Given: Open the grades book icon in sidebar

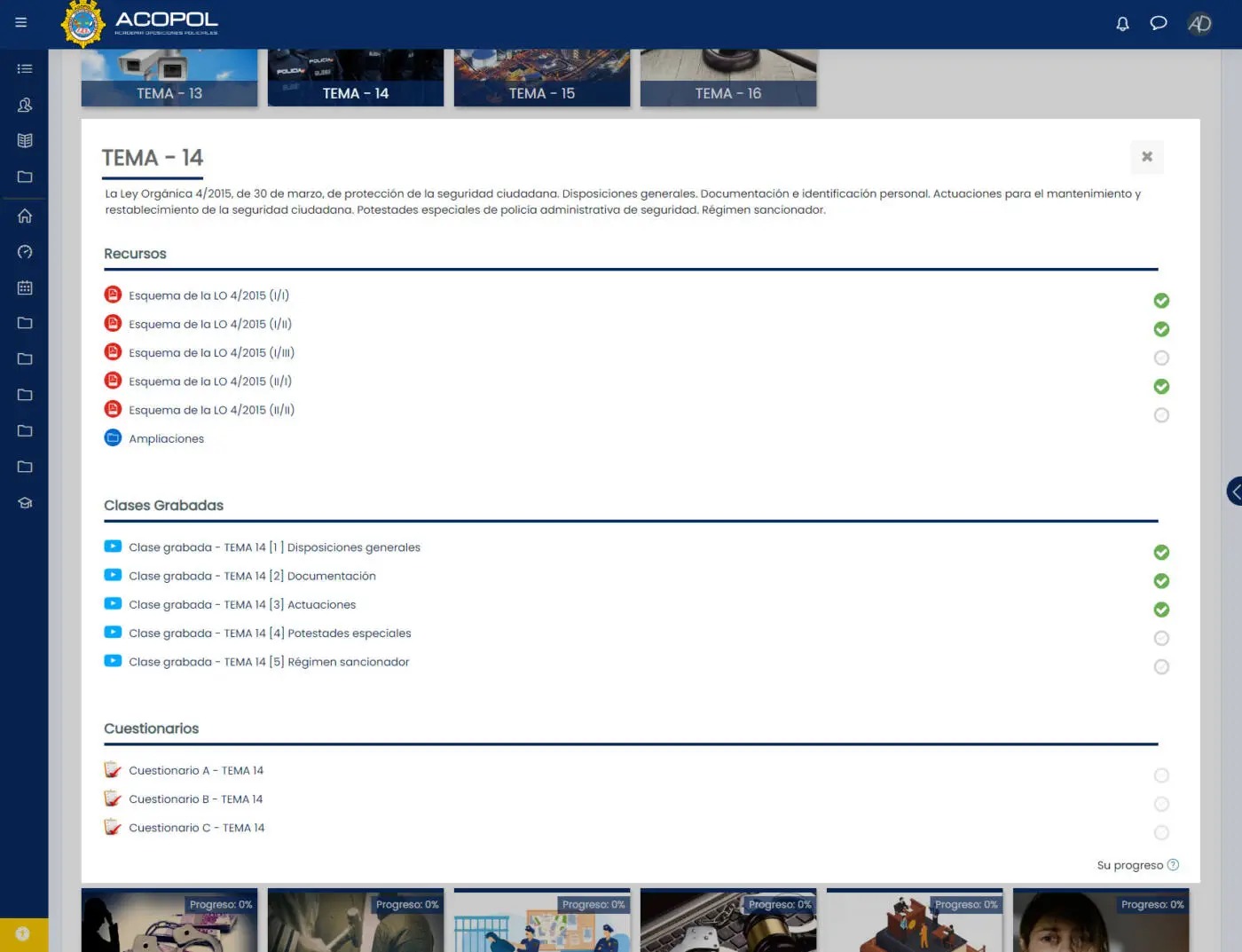Looking at the screenshot, I should tap(24, 139).
